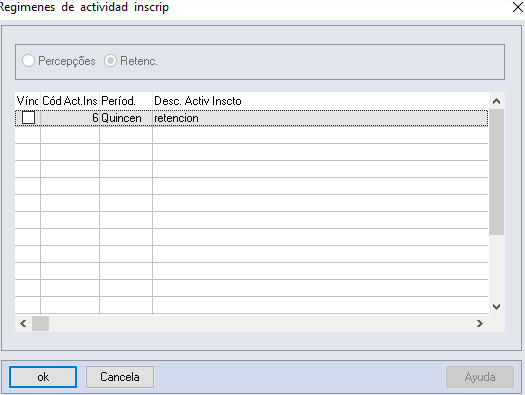Select the Quincen period cell
Image resolution: width=525 pixels, height=395 pixels.
[x=126, y=118]
